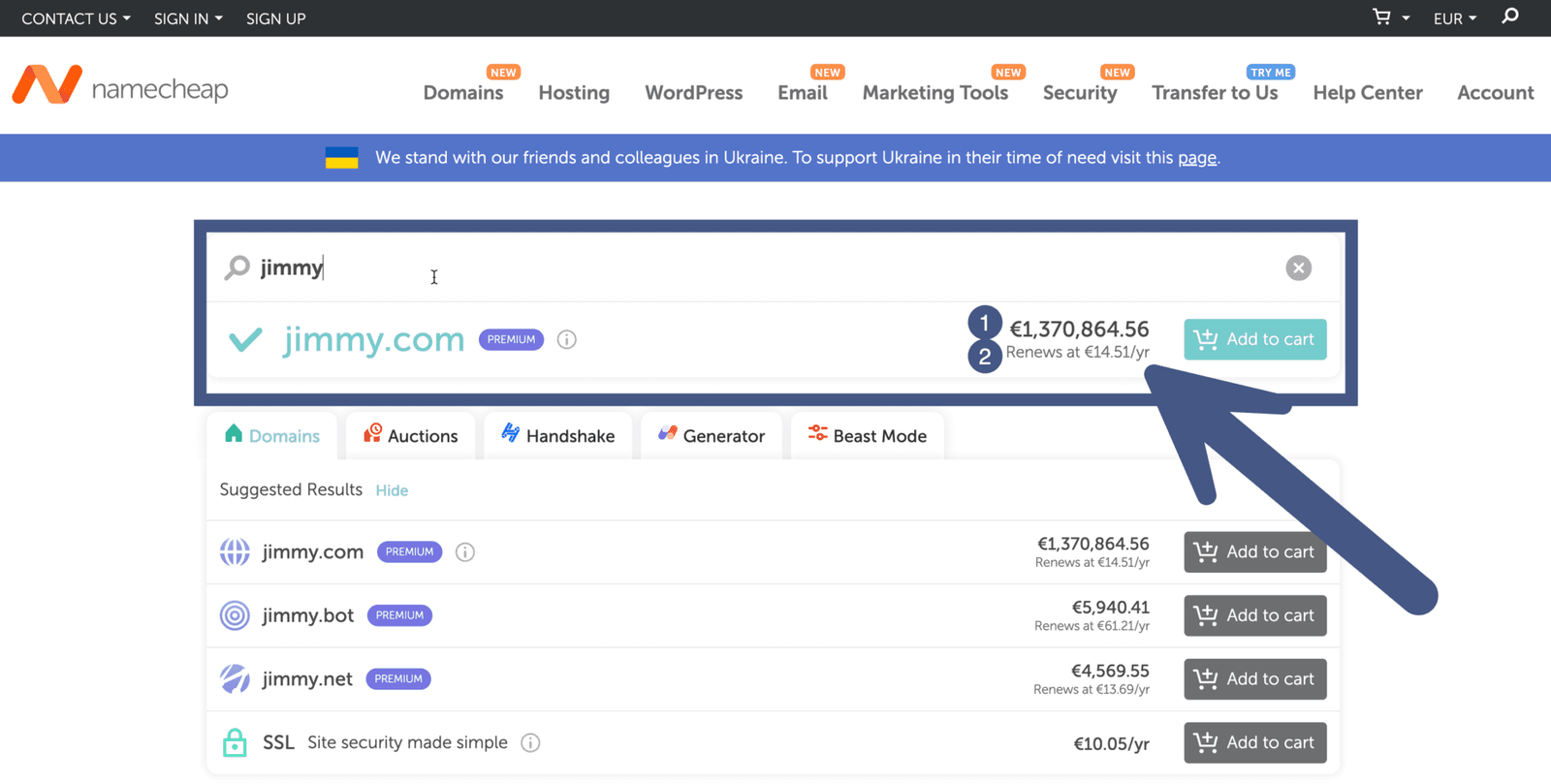This screenshot has width=1551, height=784.
Task: Click the Suggested Results heading
Action: [291, 490]
